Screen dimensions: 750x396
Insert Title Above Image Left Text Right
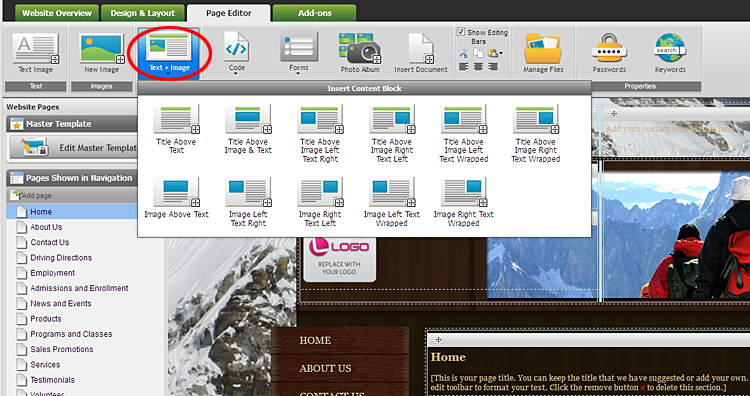320,133
